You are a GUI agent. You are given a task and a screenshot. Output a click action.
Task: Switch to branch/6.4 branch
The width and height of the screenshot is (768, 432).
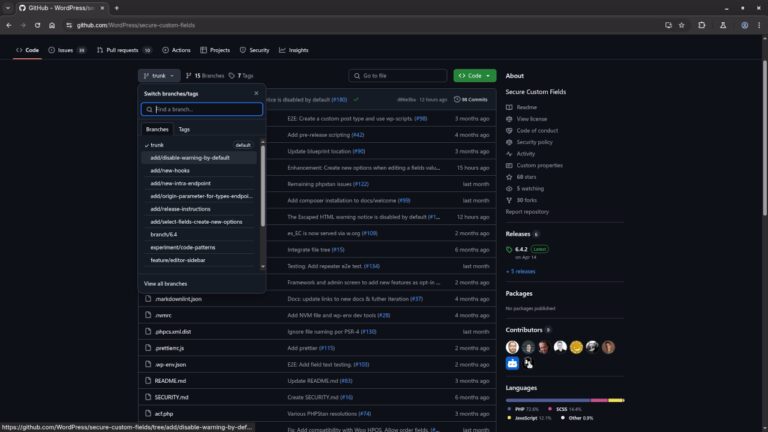(199, 235)
